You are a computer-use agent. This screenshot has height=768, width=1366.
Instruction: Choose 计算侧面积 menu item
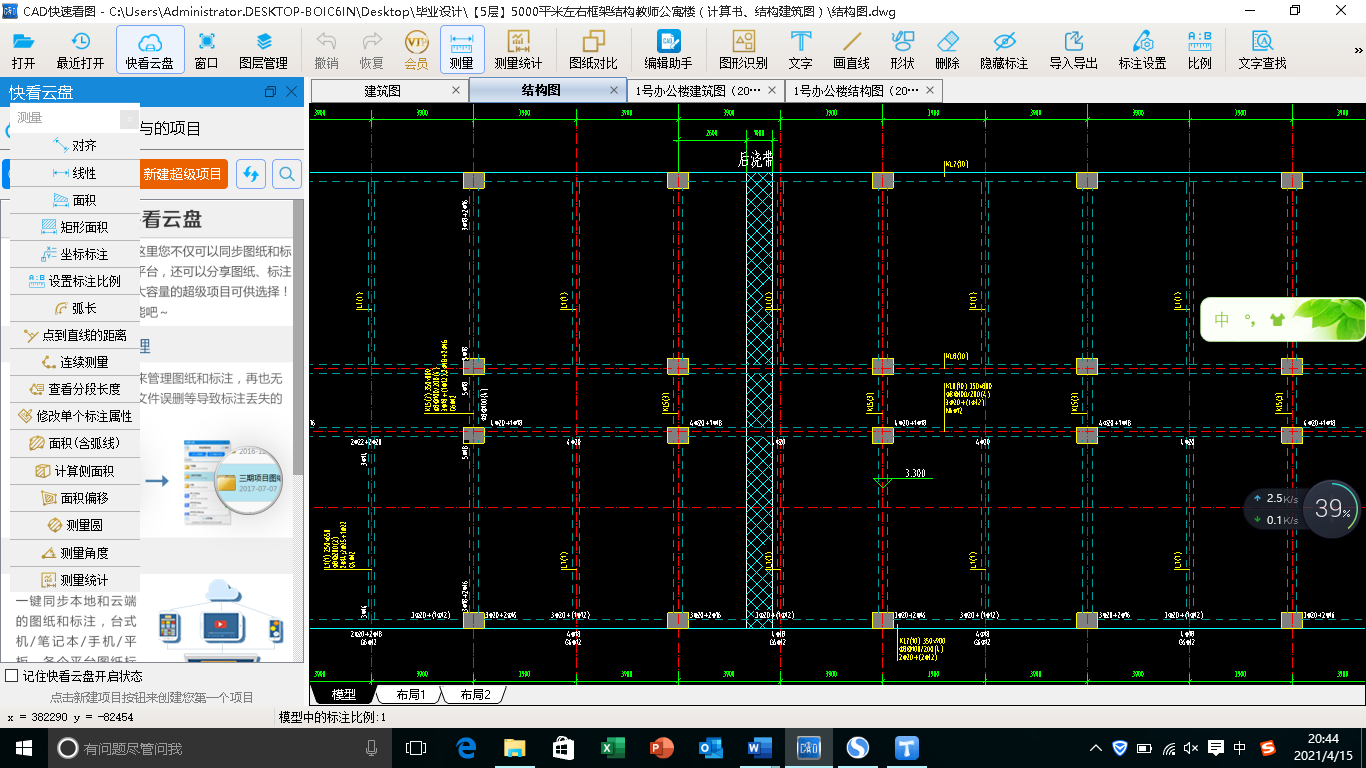pyautogui.click(x=75, y=471)
